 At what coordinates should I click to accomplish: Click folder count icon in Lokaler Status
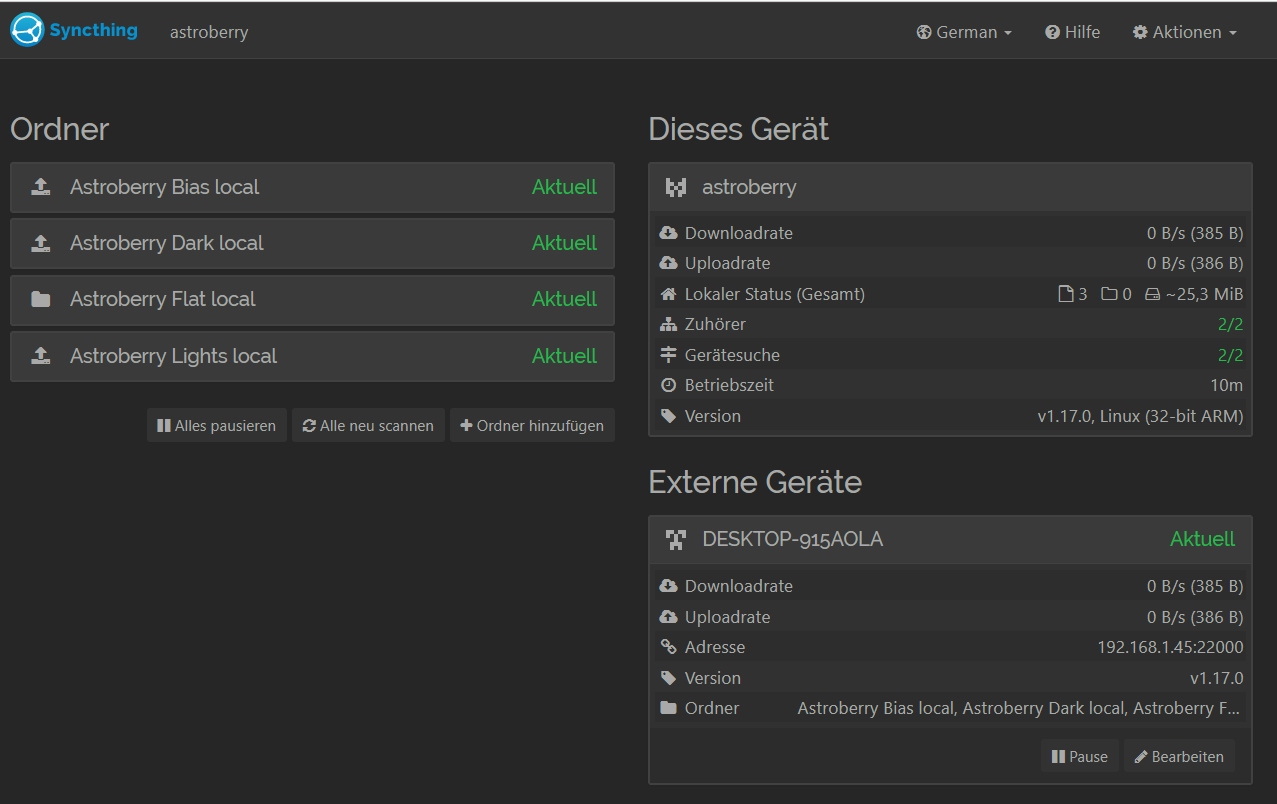[x=1109, y=294]
